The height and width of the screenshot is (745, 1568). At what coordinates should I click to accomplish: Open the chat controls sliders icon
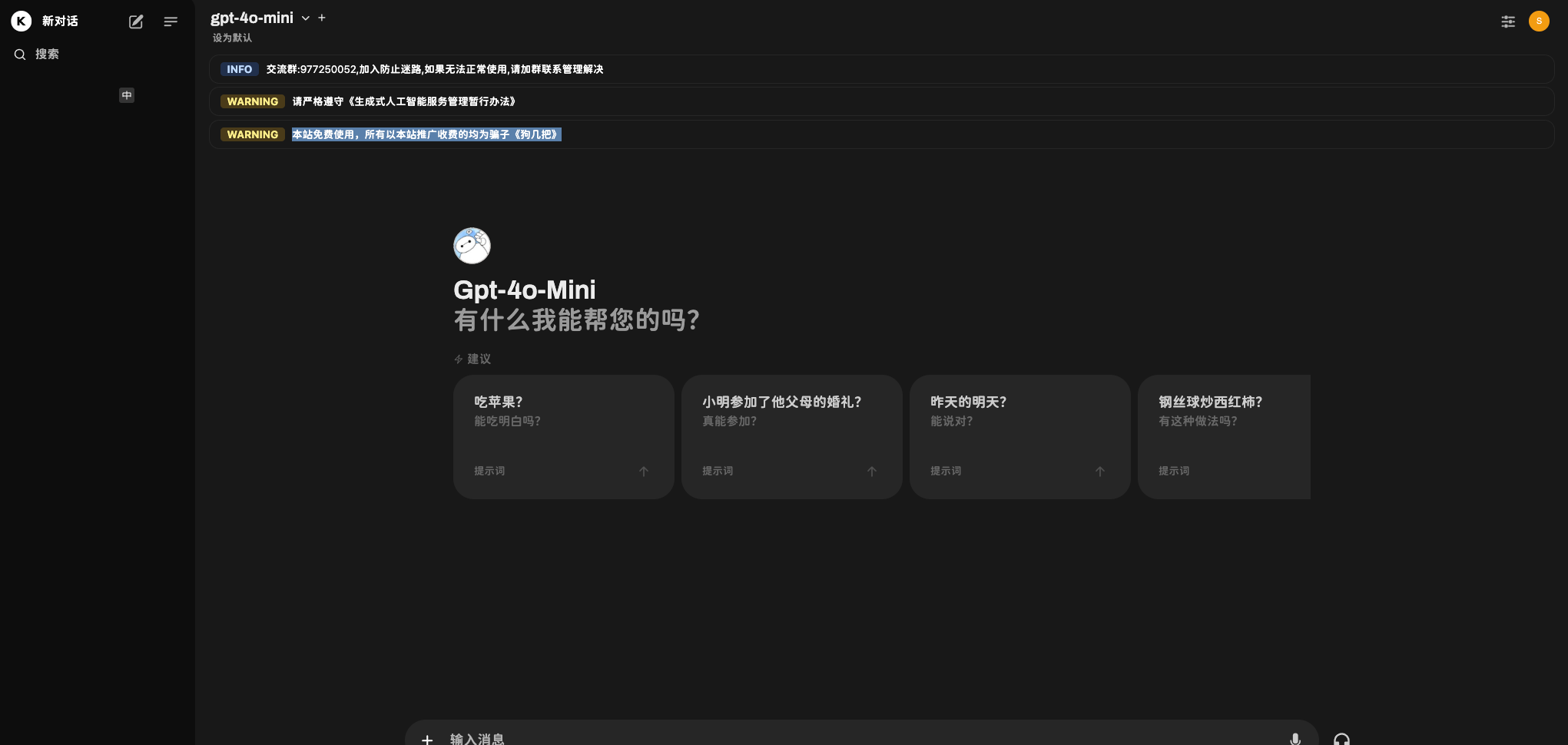point(1507,22)
